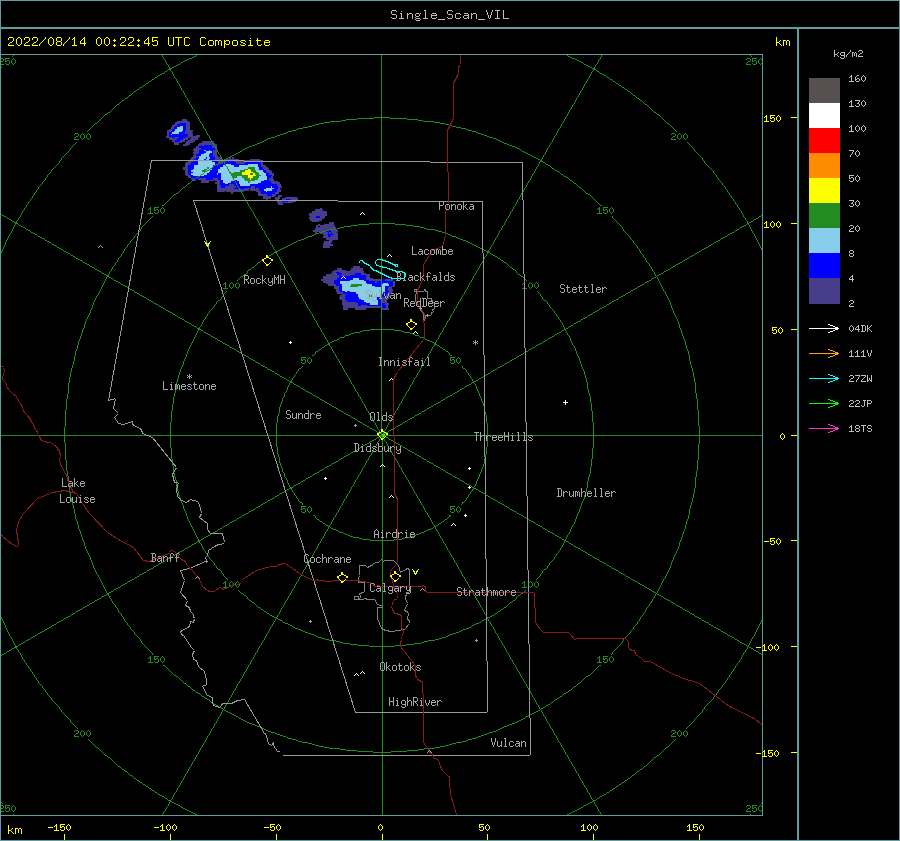This screenshot has width=900, height=841.
Task: Click the Strathmore town label
Action: (486, 592)
